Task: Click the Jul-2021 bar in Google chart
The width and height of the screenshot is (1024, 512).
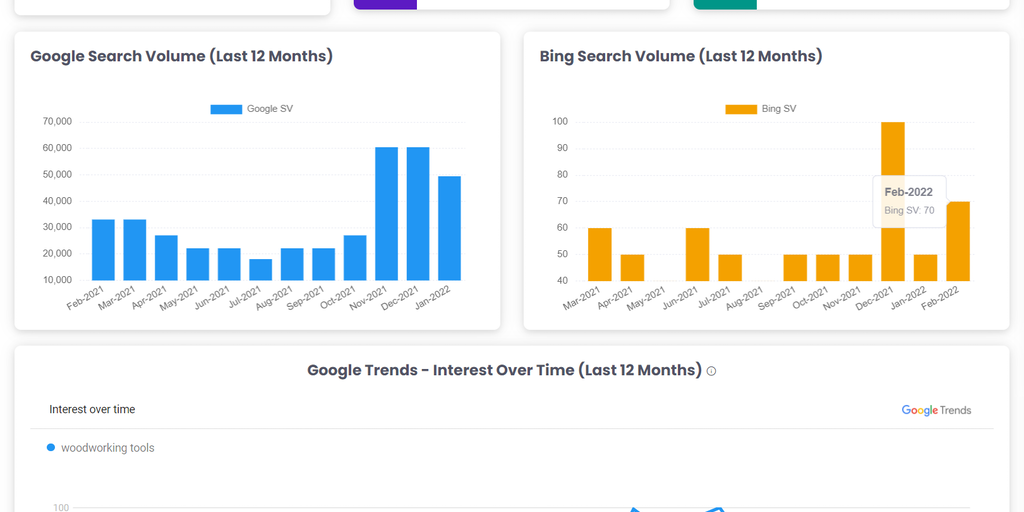Action: (x=261, y=270)
